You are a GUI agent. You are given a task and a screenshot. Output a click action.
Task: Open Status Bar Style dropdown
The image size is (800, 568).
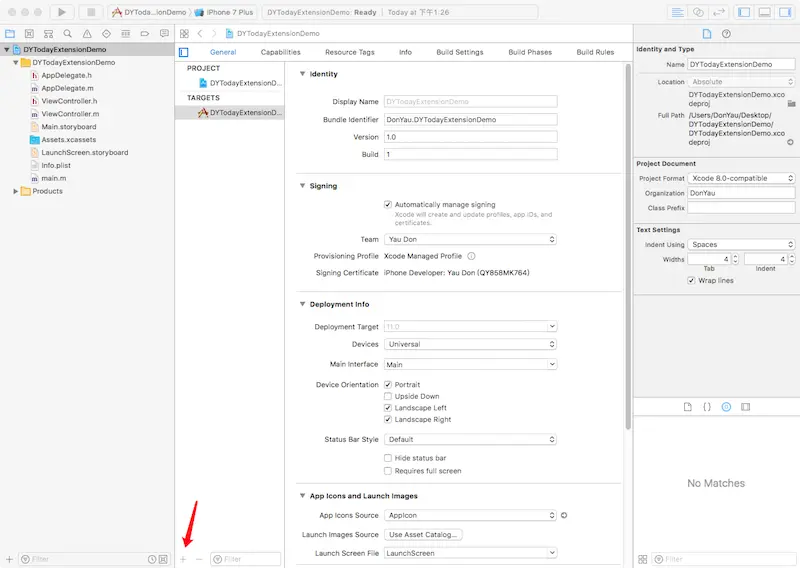point(470,439)
